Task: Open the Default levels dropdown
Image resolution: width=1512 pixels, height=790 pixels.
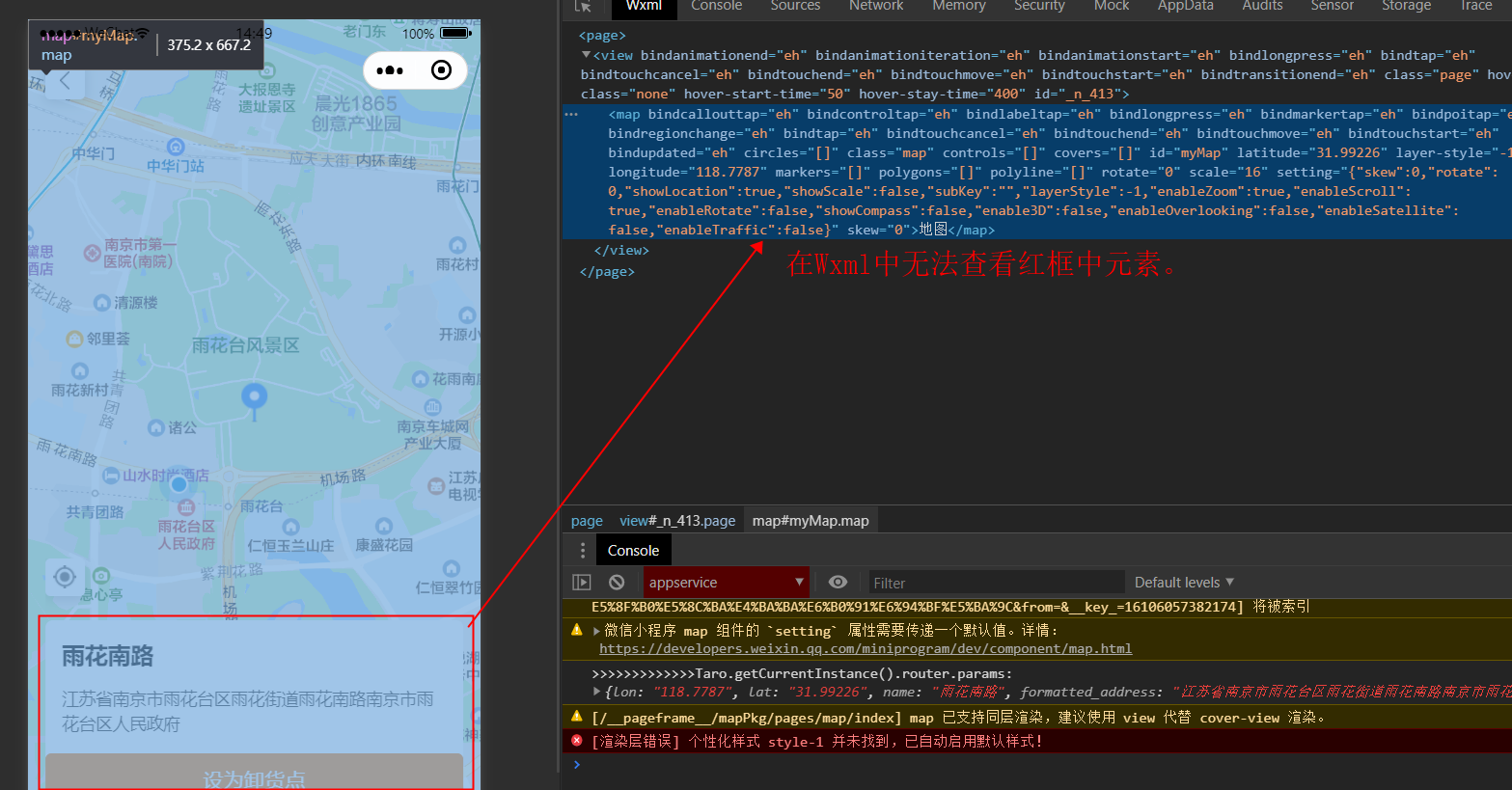Action: (1184, 583)
